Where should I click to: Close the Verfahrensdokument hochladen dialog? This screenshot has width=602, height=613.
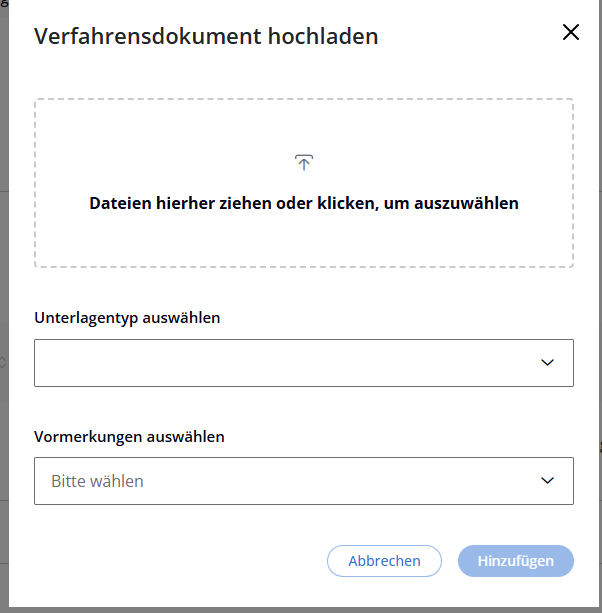pyautogui.click(x=571, y=32)
